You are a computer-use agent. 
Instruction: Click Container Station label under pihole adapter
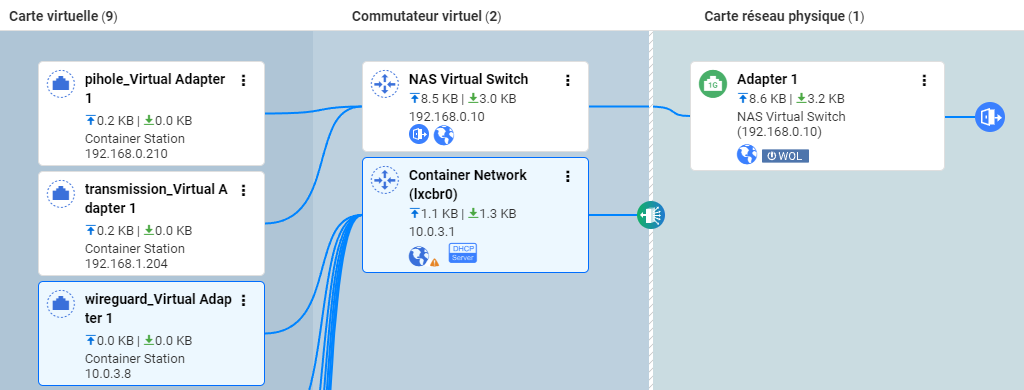pos(135,138)
